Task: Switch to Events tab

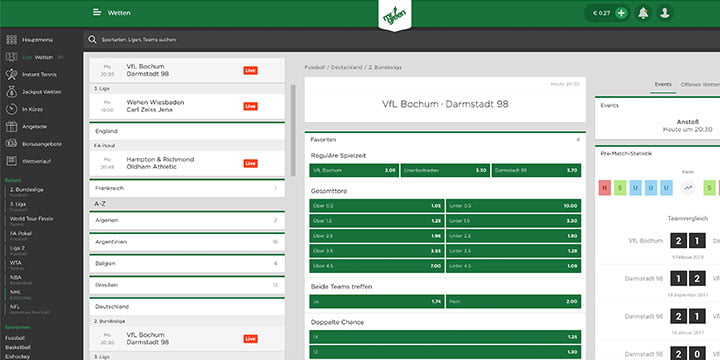Action: click(x=663, y=84)
